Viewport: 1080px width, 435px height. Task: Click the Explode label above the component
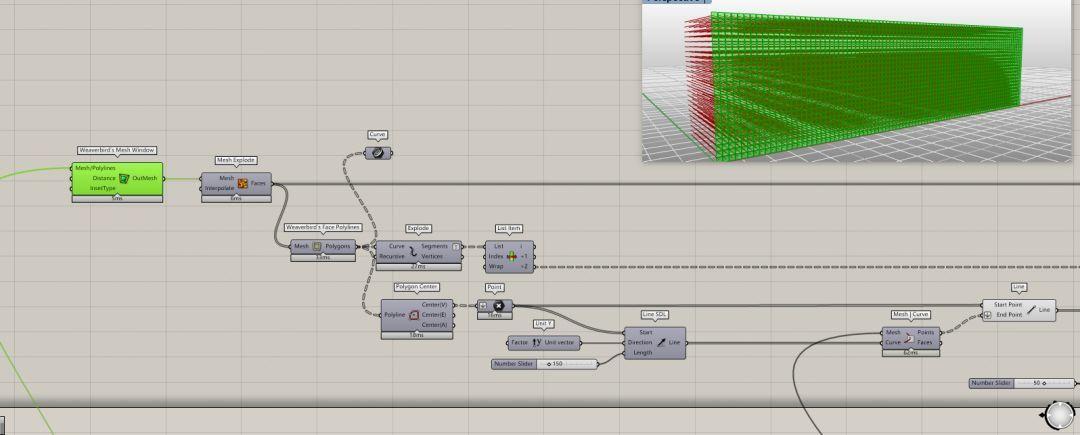coord(418,228)
